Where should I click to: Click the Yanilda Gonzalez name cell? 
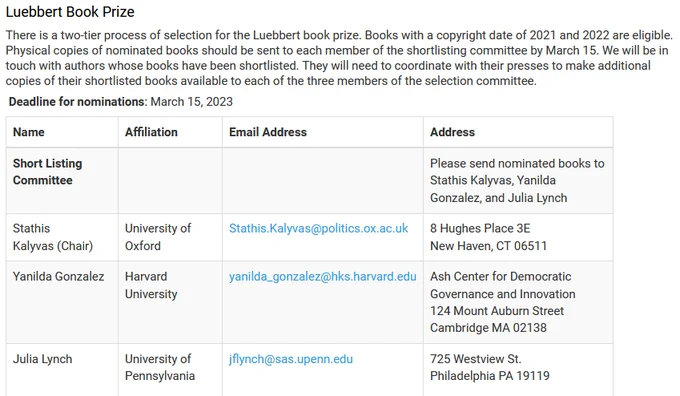tap(62, 302)
